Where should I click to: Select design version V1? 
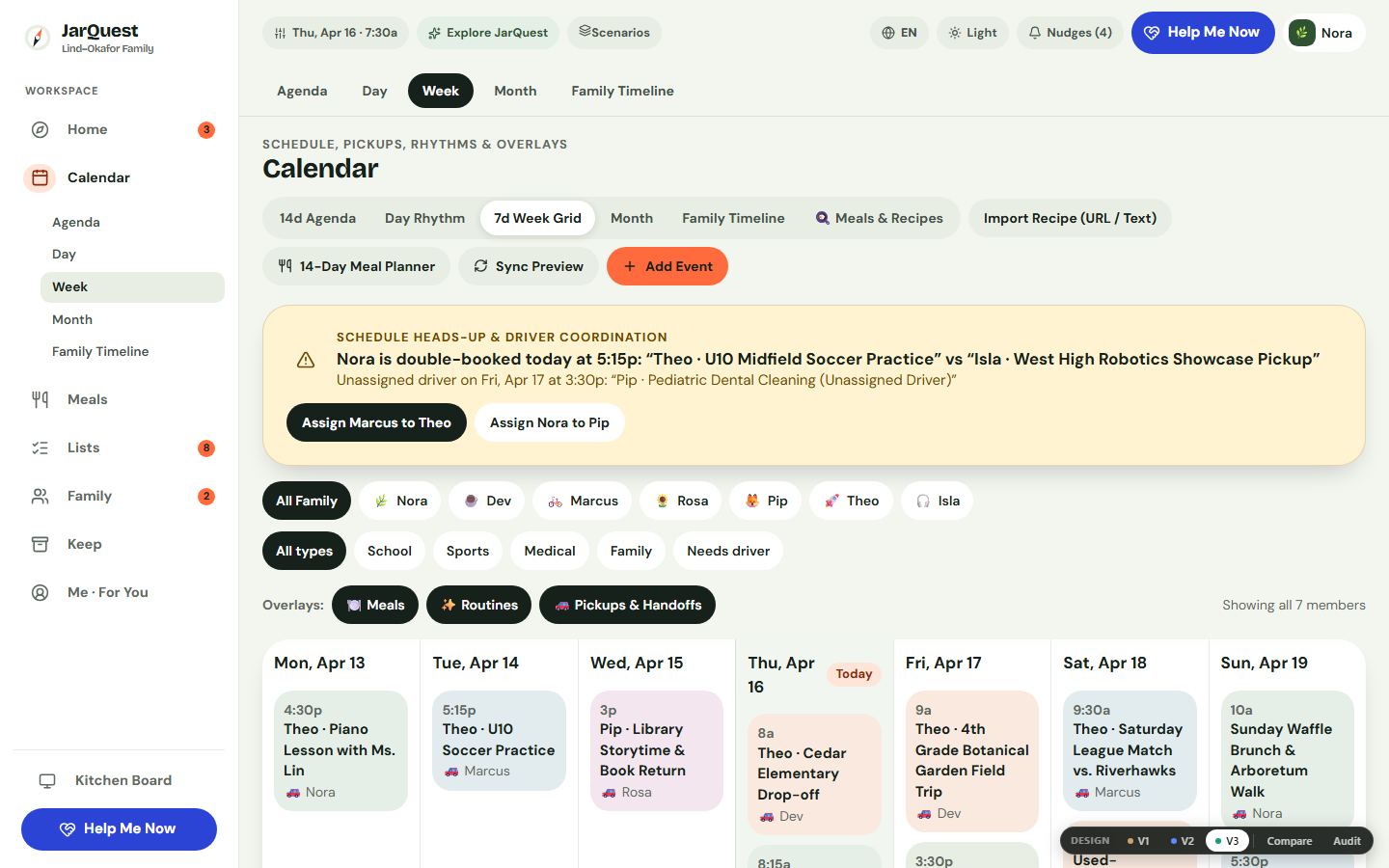pos(1138,841)
